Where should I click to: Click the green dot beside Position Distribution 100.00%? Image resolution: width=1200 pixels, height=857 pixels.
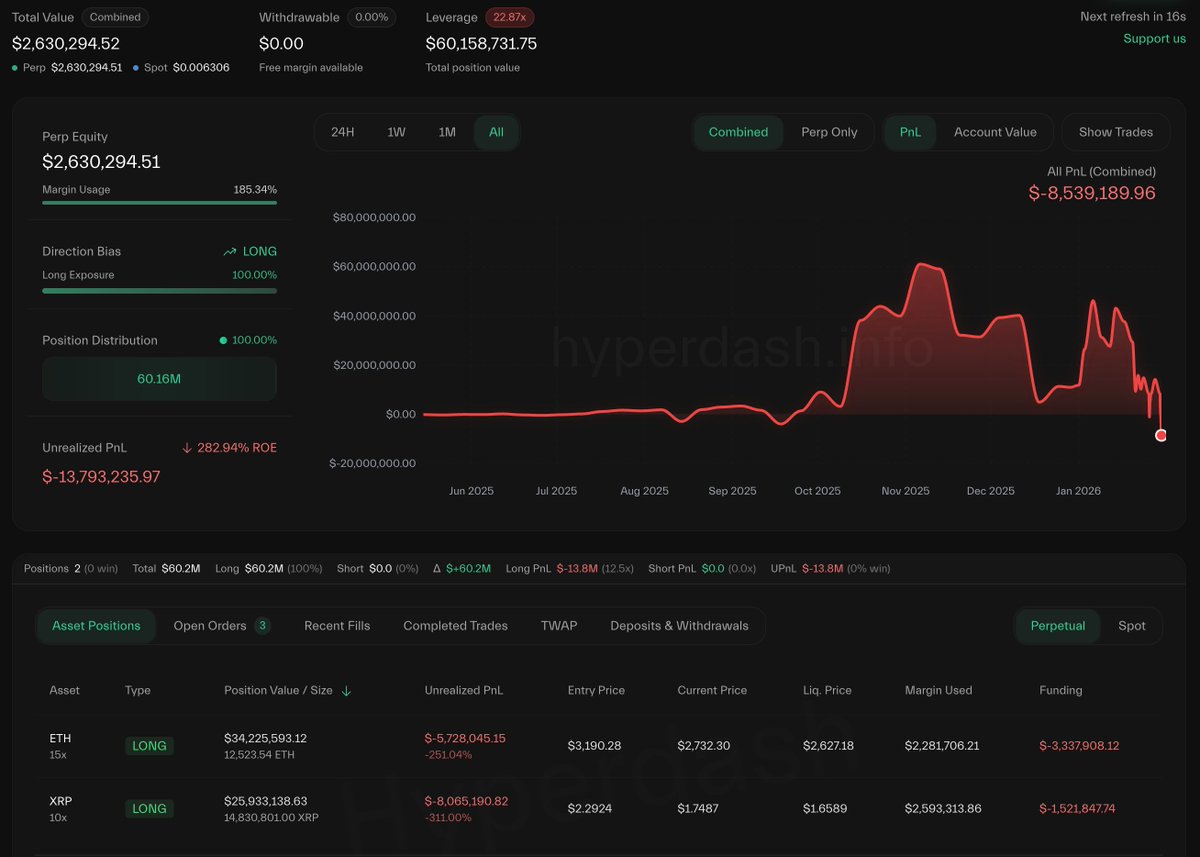[223, 341]
